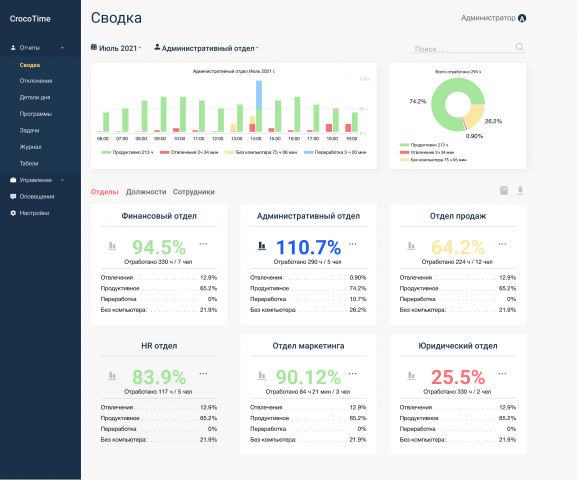Viewport: 577px width, 480px height.
Task: Toggle green Продуктивно legend in donut chart
Action: (424, 145)
